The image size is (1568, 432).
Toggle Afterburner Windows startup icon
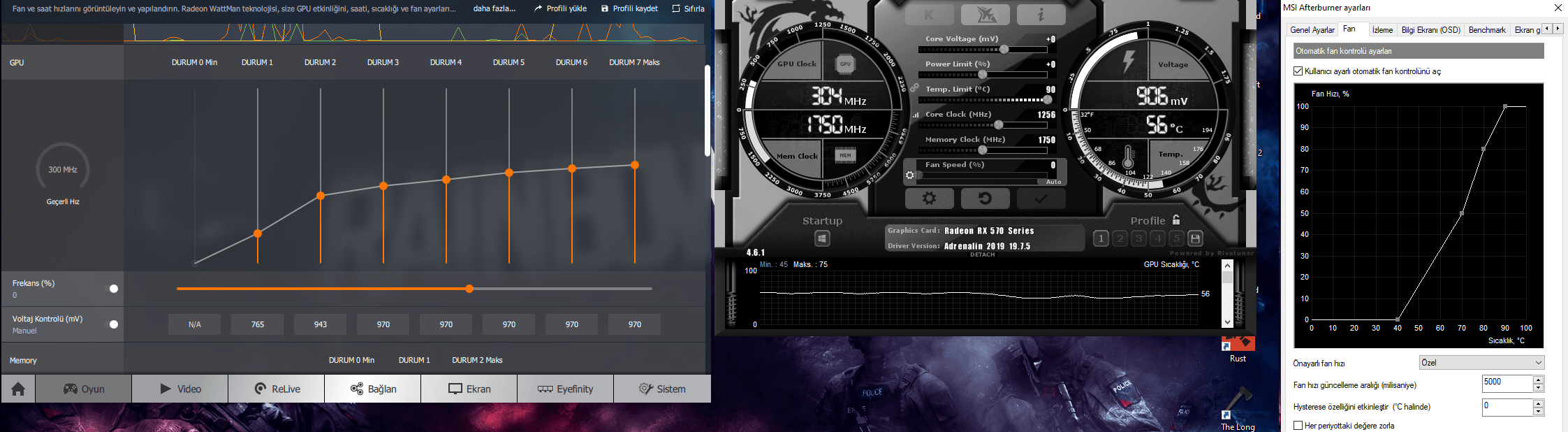(822, 239)
